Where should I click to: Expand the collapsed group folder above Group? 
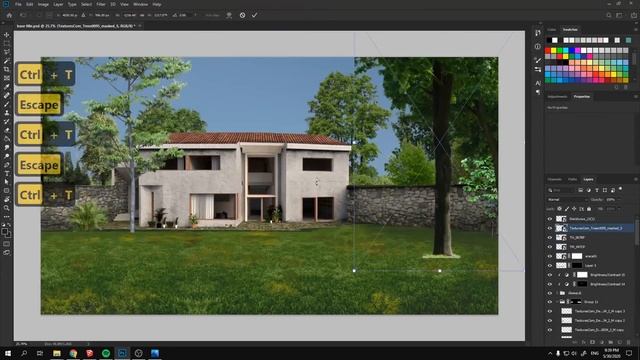(x=557, y=293)
